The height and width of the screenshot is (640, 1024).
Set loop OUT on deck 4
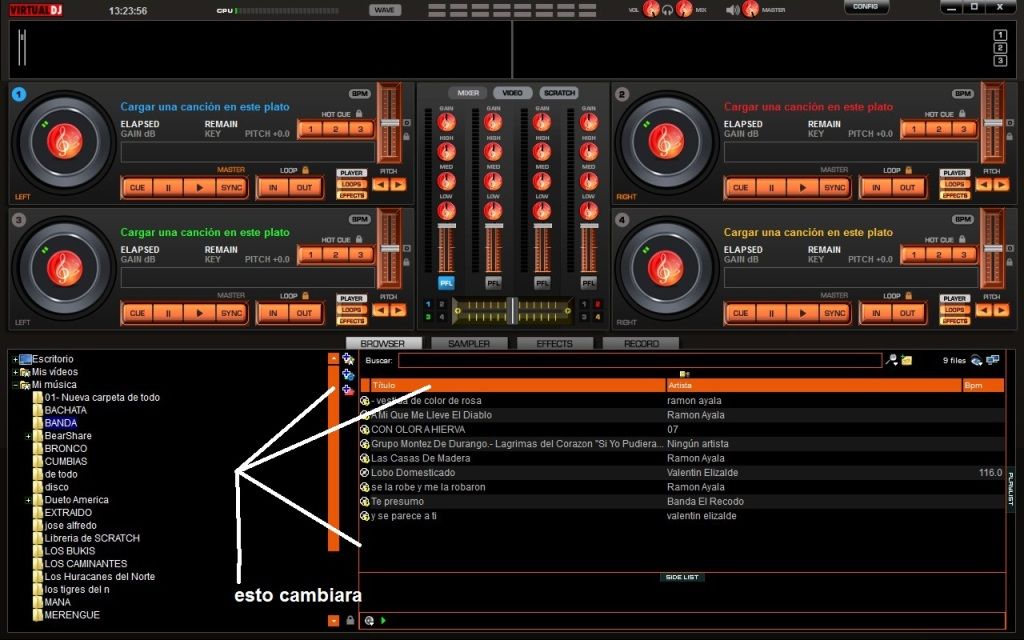point(907,313)
